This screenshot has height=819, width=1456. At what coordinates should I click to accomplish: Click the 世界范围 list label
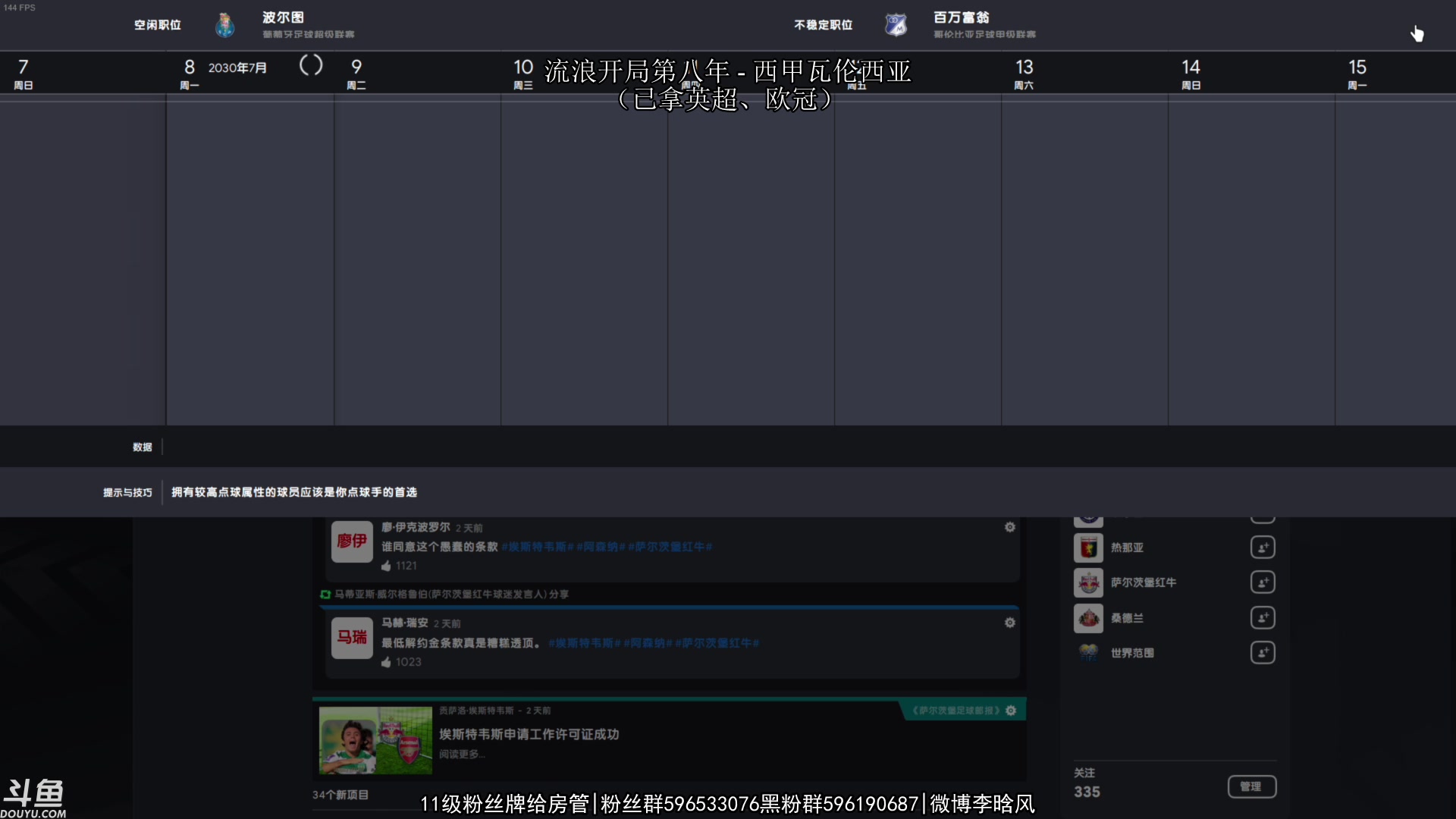point(1132,653)
